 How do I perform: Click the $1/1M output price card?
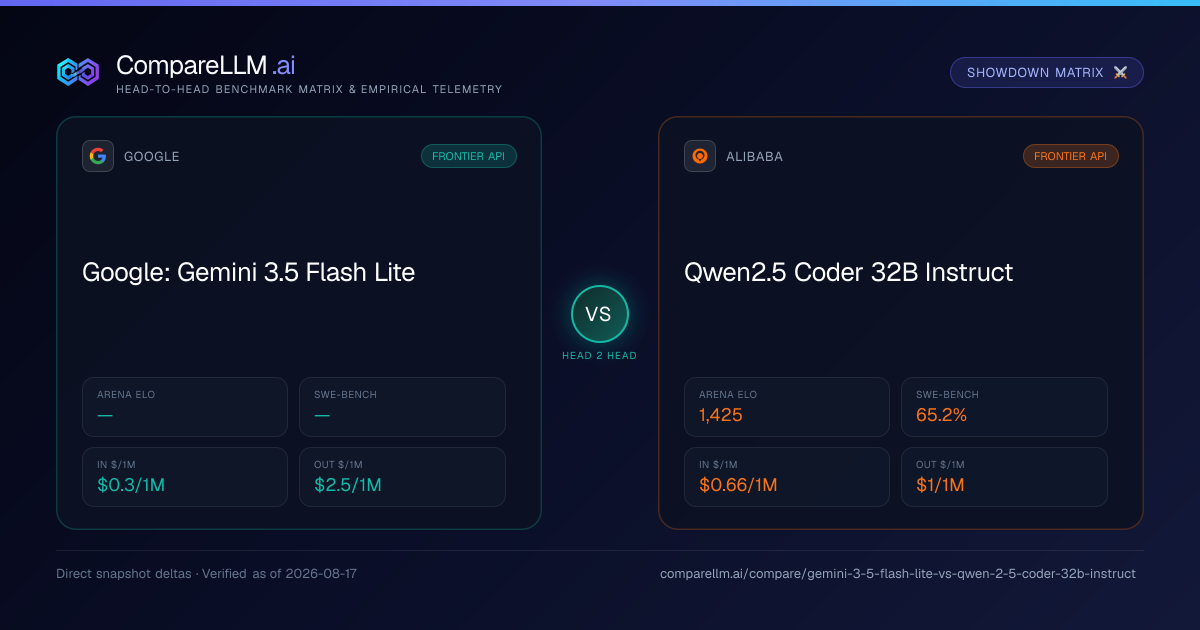1004,477
